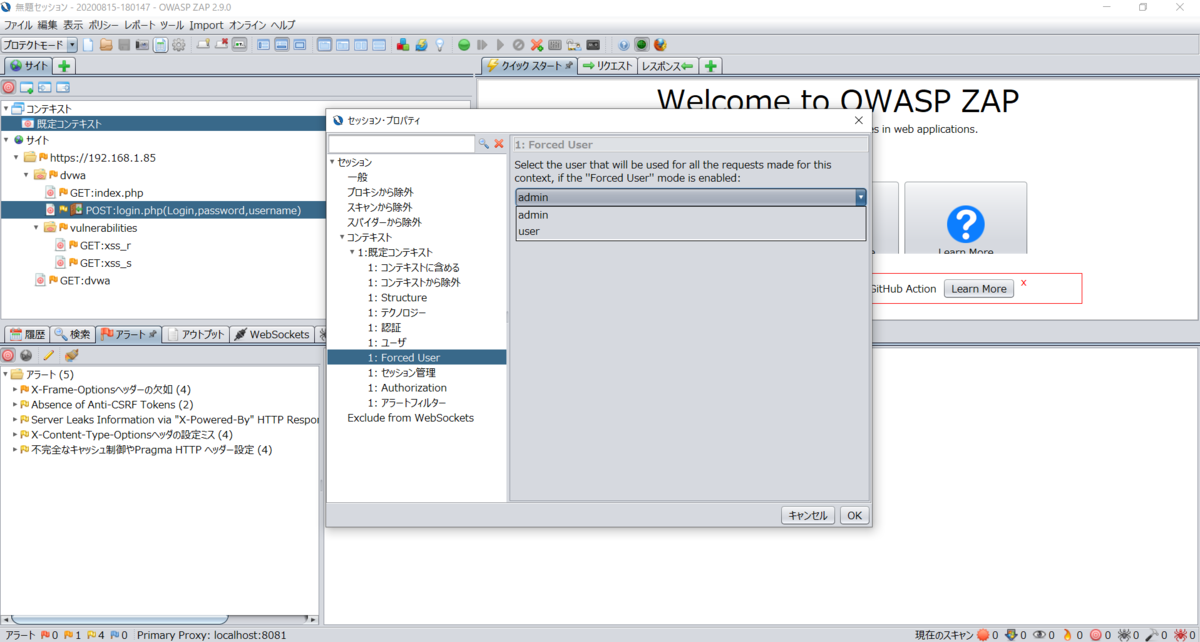Screen dimensions: 1200x642
Task: Click the Persist Session disk icon
Action: point(124,45)
